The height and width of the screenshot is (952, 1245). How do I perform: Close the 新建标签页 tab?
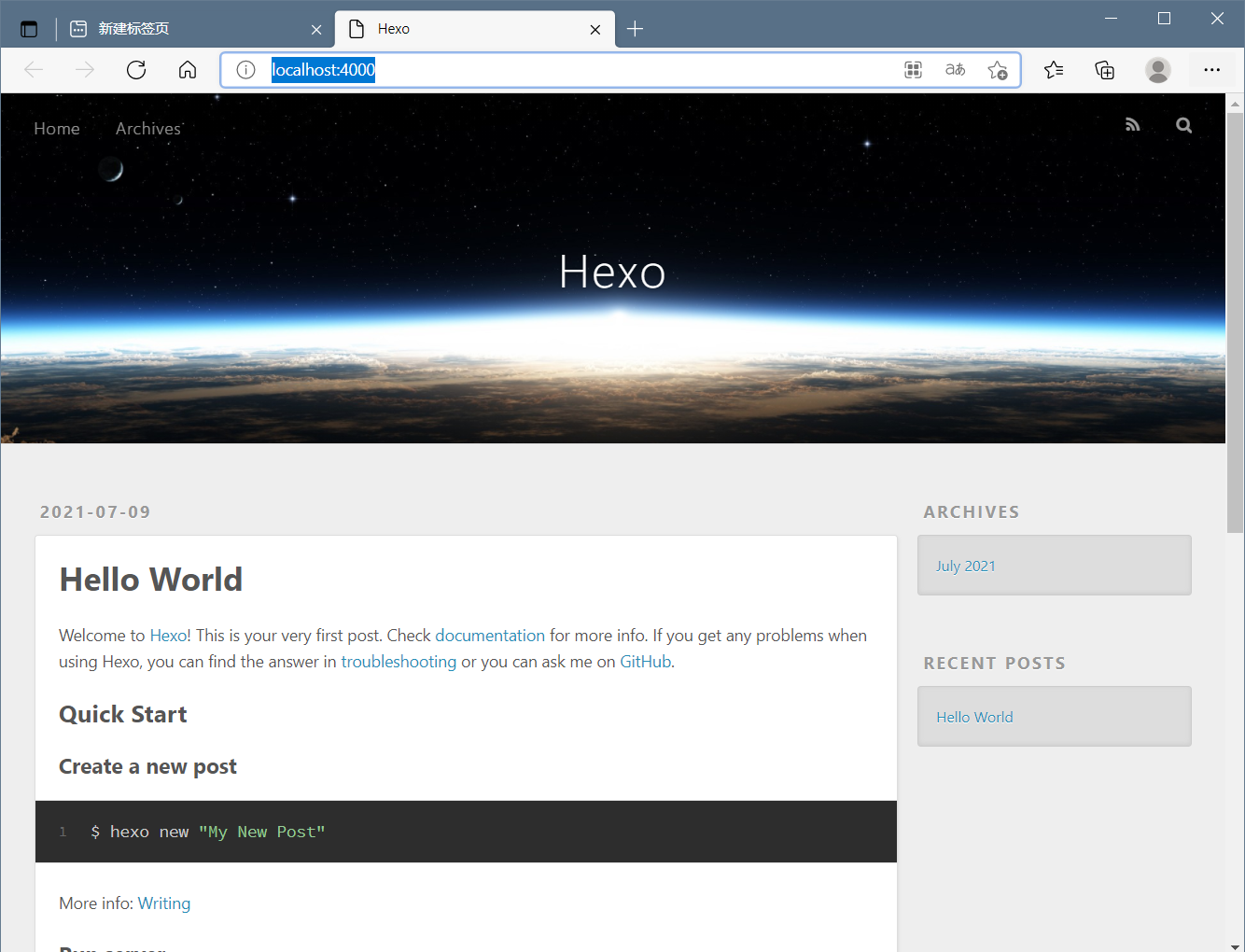click(x=316, y=30)
